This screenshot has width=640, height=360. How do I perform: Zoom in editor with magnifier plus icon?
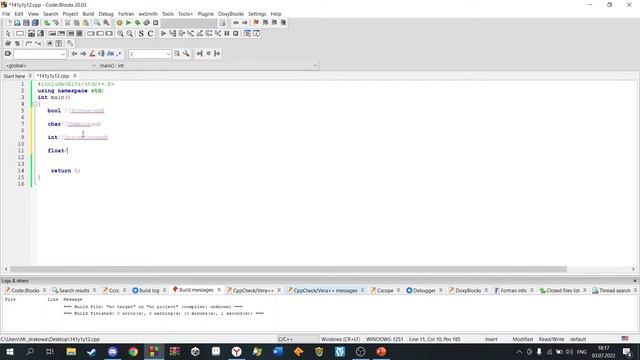[x=120, y=33]
